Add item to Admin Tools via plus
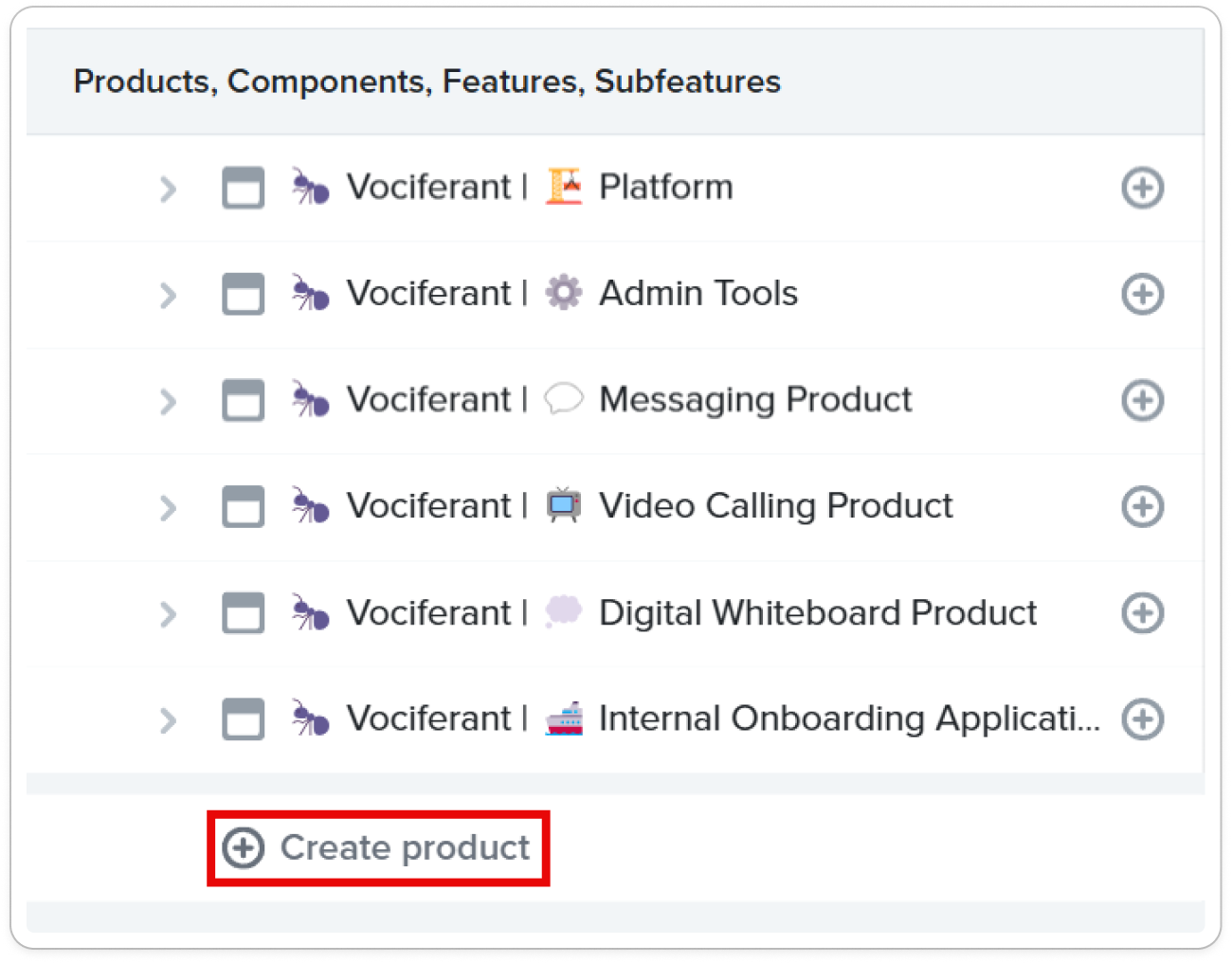Image resolution: width=1232 pixels, height=963 pixels. click(1142, 294)
